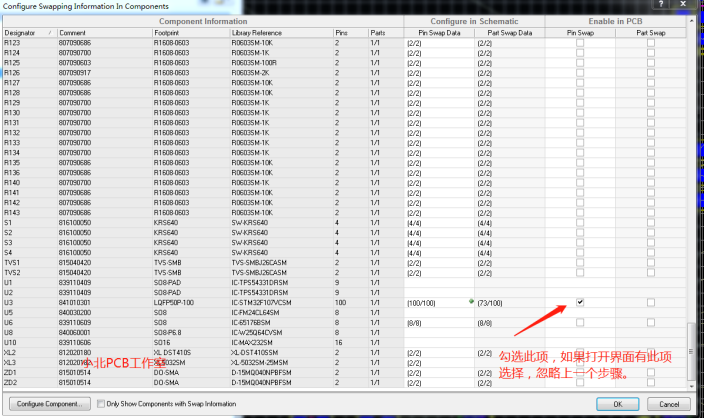
Task: Click the help question mark button
Action: click(660, 4)
